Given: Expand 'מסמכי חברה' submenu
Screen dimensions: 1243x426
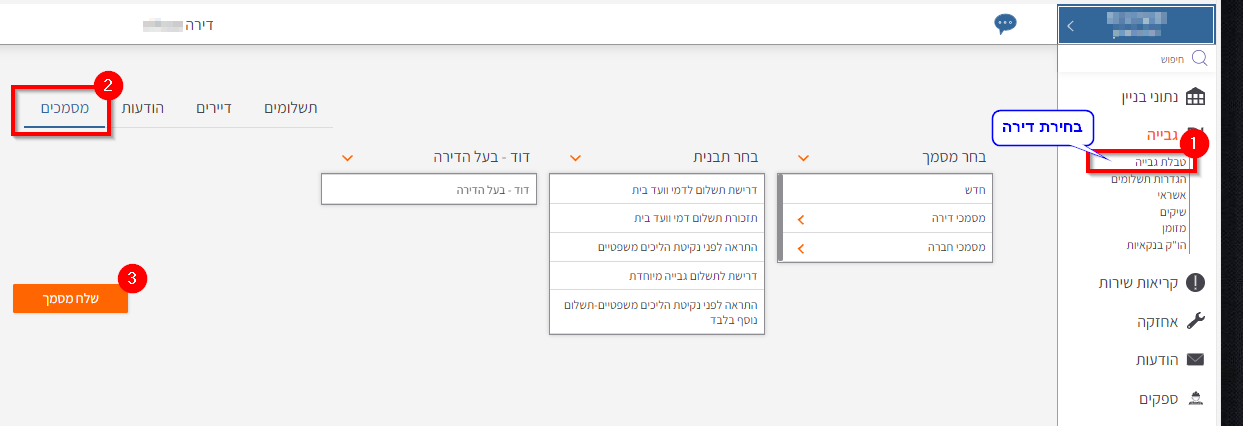Looking at the screenshot, I should [x=800, y=247].
